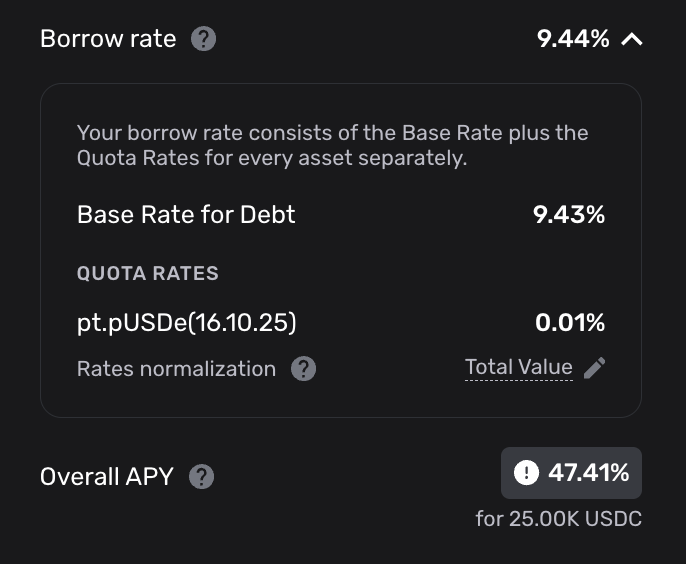This screenshot has height=564, width=686.
Task: Select the pt.pUSDe(16.10.25) quota row
Action: 341,323
